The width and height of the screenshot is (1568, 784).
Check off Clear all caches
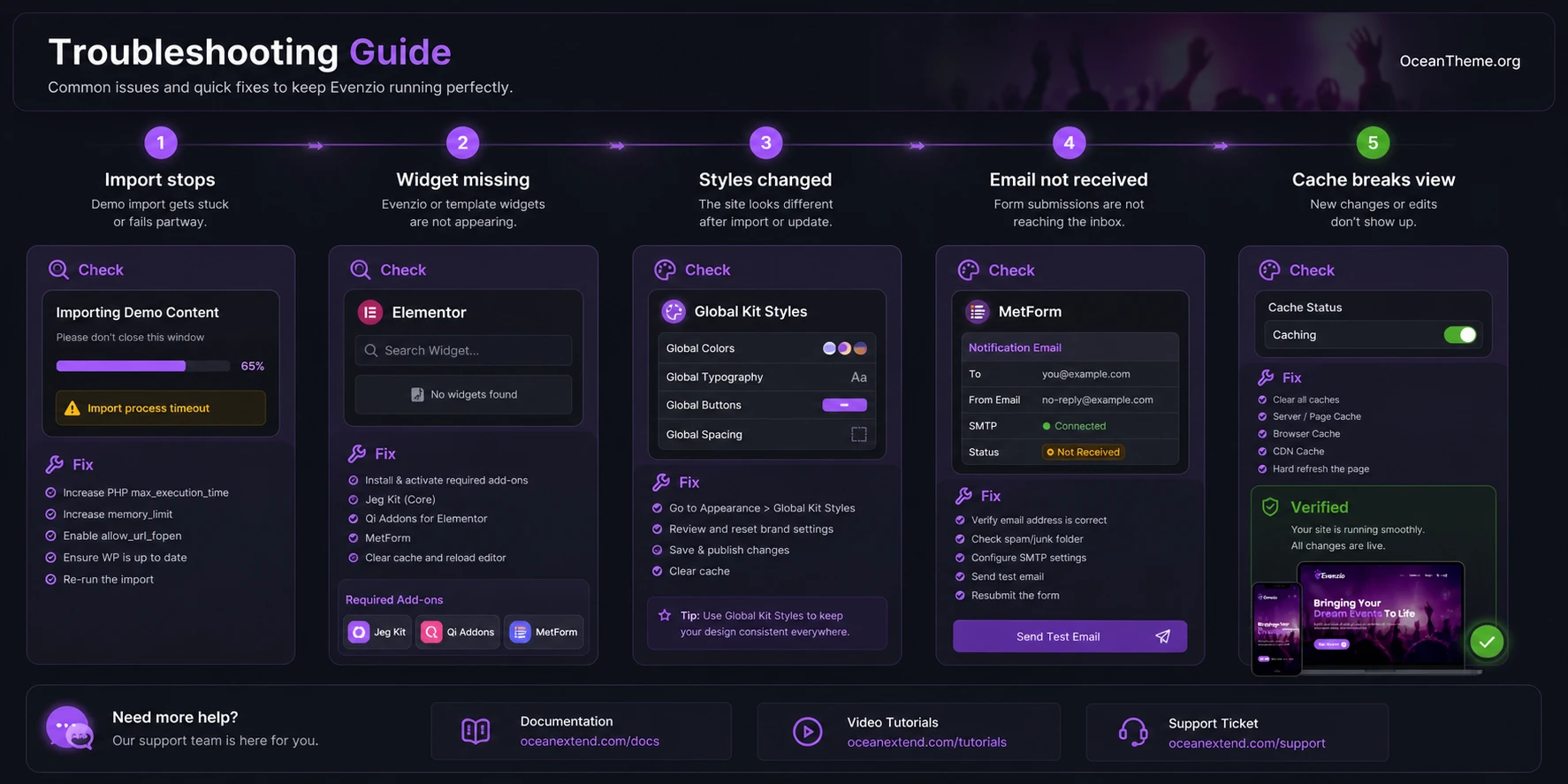[x=1262, y=400]
